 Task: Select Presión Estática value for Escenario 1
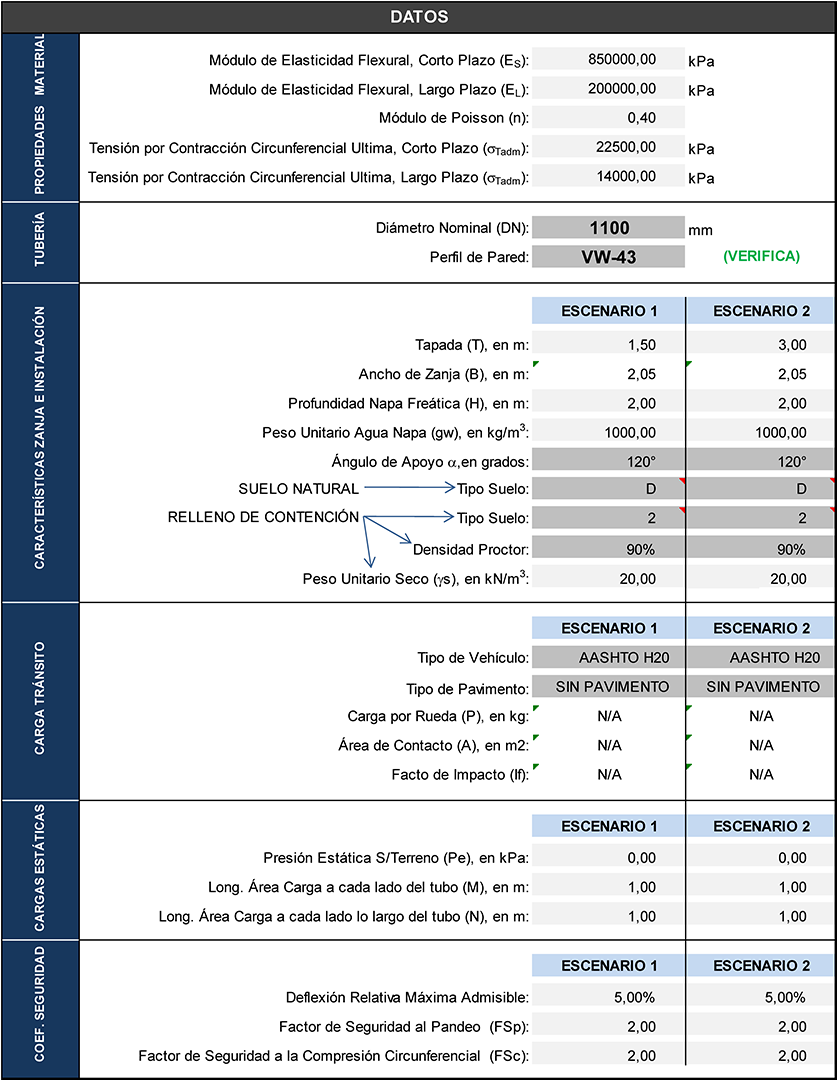(x=608, y=857)
